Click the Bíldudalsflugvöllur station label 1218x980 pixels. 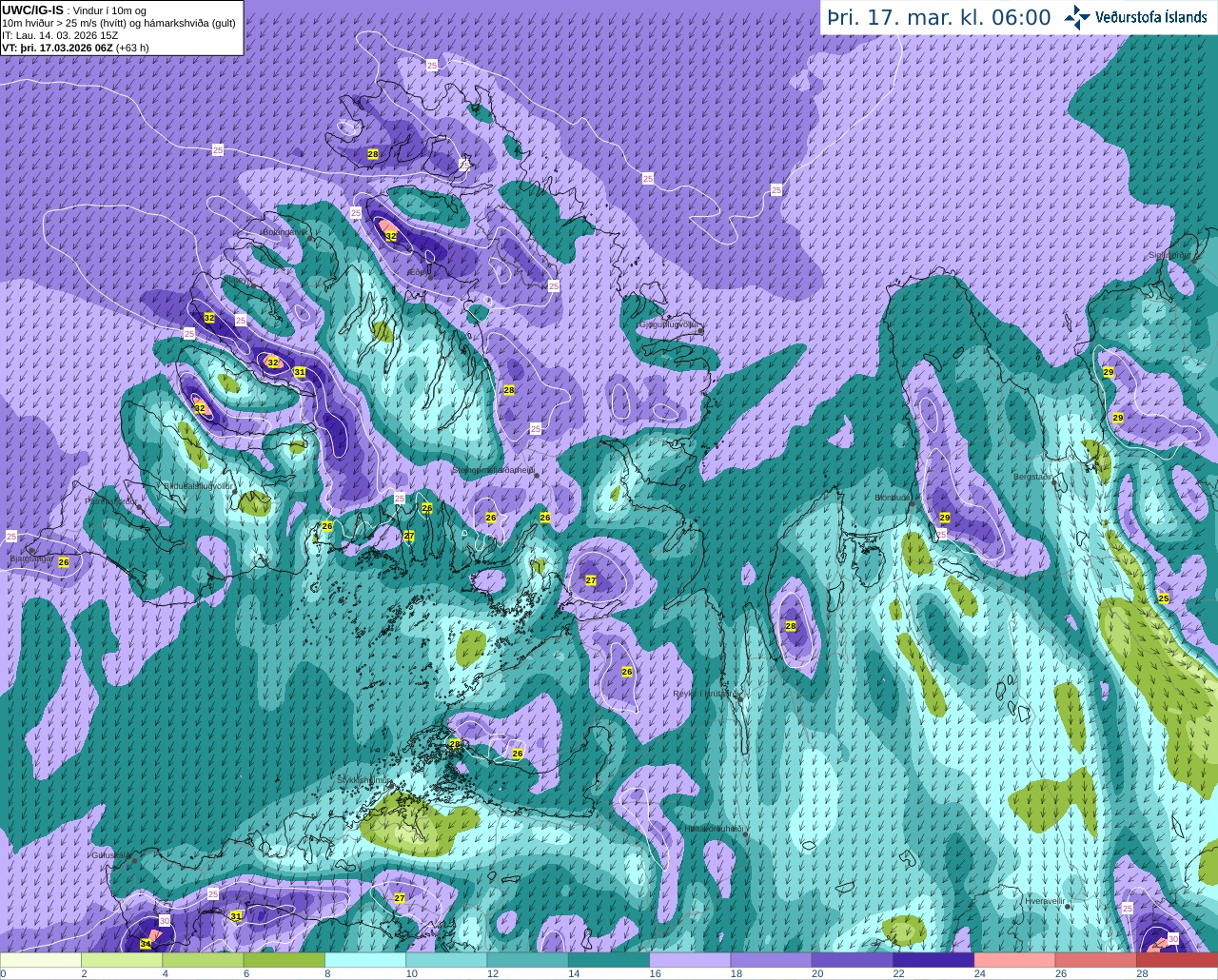coord(196,485)
